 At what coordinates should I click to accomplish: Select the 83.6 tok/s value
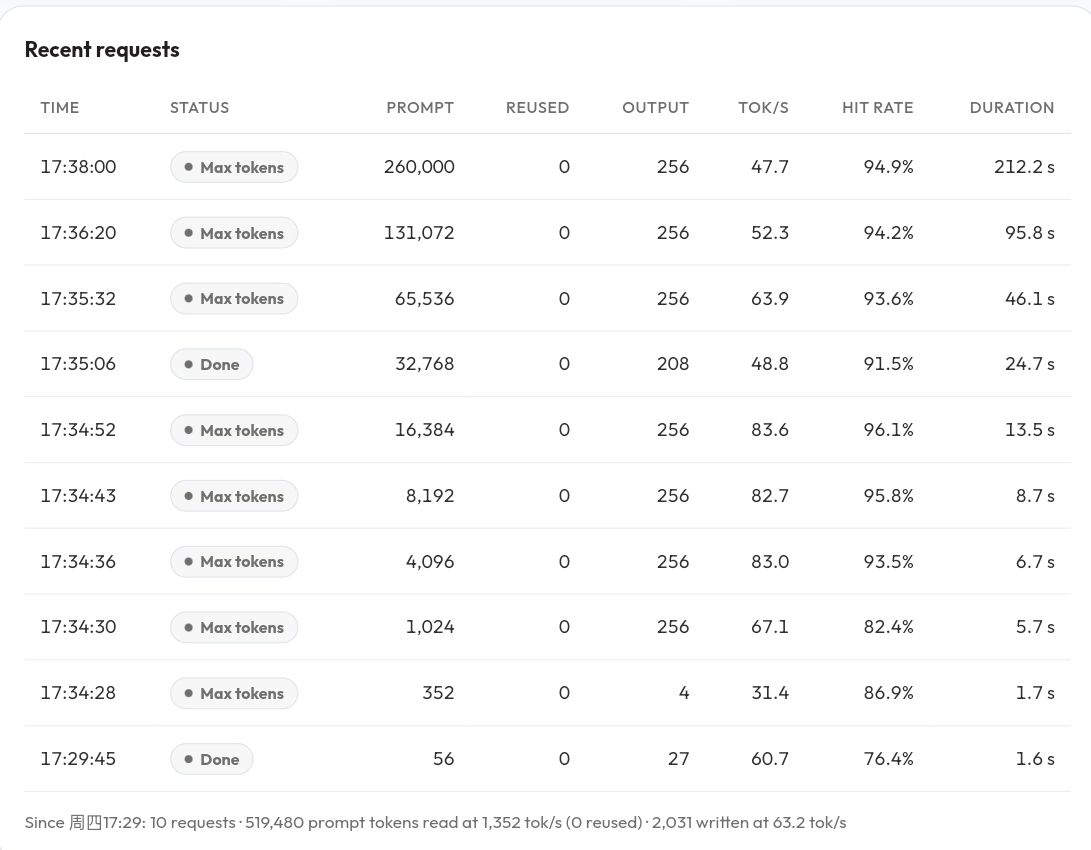tap(770, 430)
